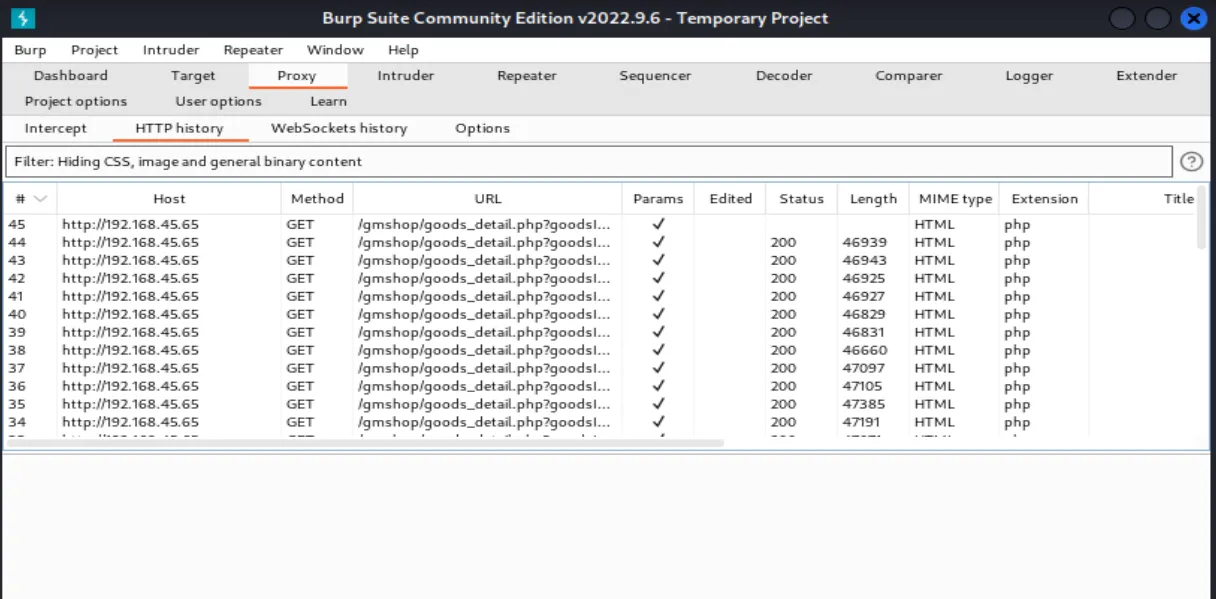1216x599 pixels.
Task: Switch to the Decoder tab
Action: pos(784,75)
